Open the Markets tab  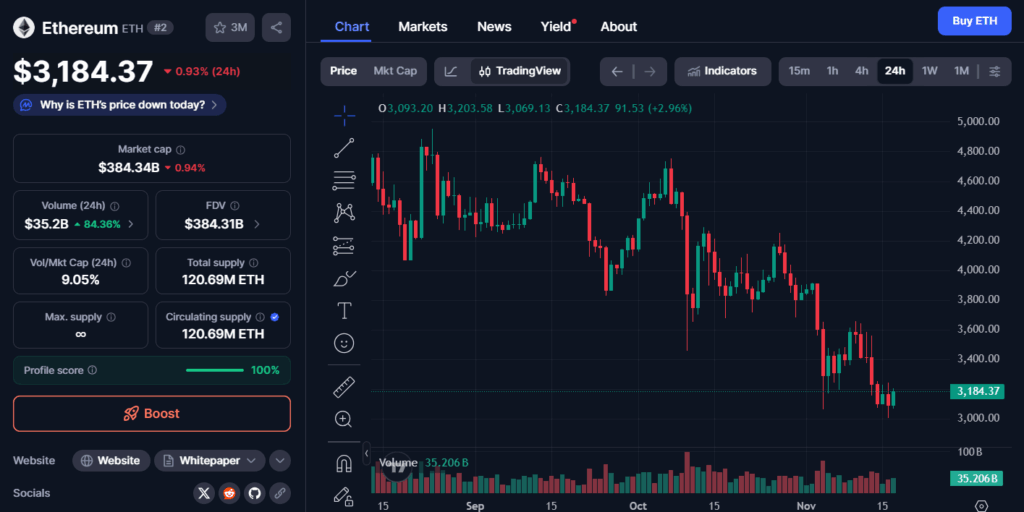[423, 27]
